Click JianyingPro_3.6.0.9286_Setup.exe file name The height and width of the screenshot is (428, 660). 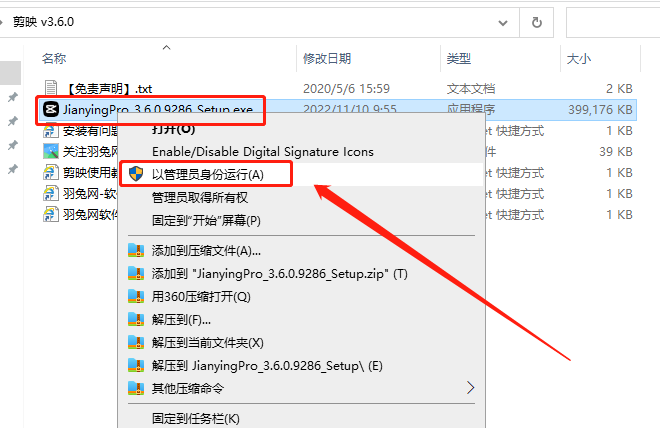pyautogui.click(x=158, y=110)
